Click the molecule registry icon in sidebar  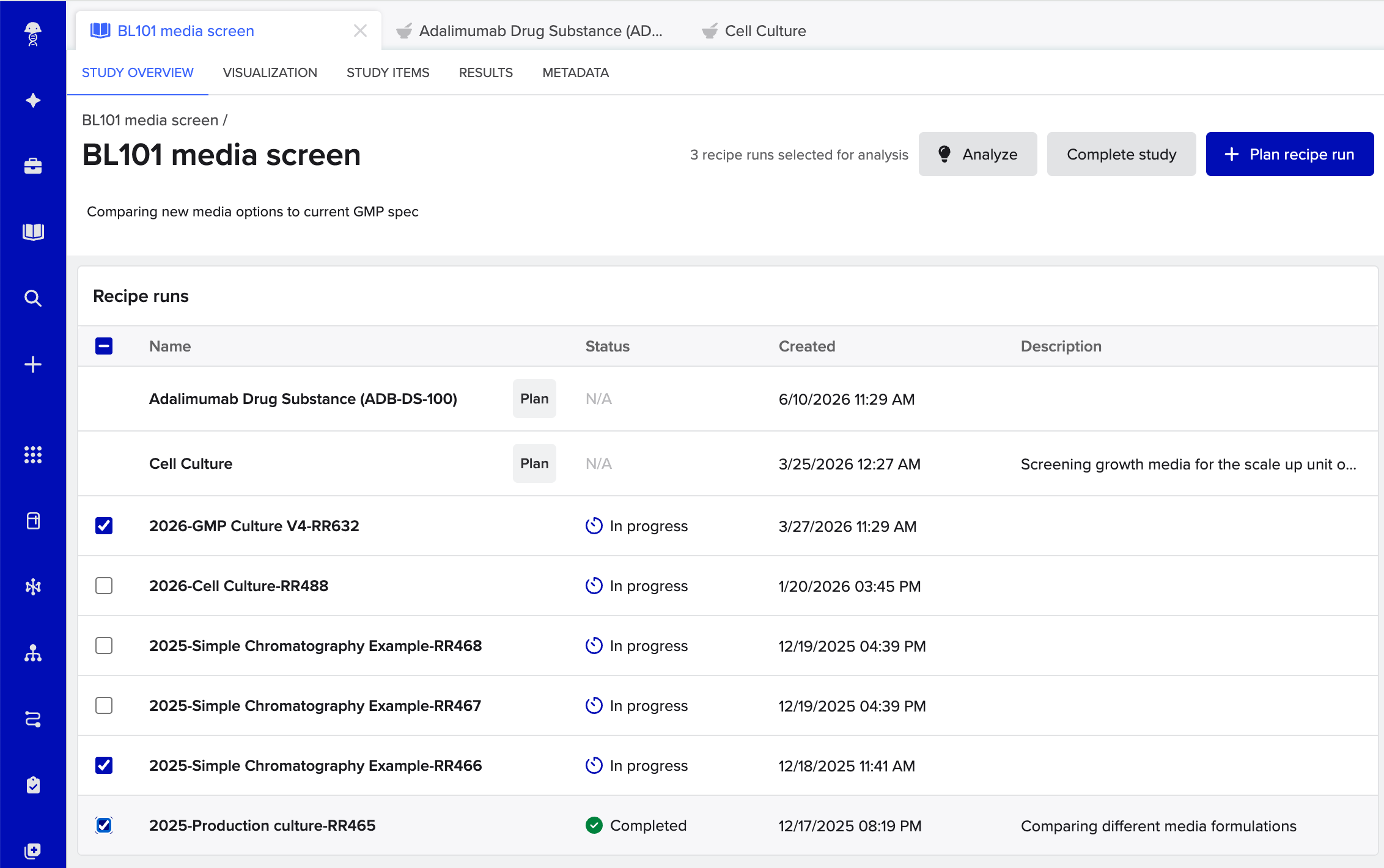tap(33, 587)
